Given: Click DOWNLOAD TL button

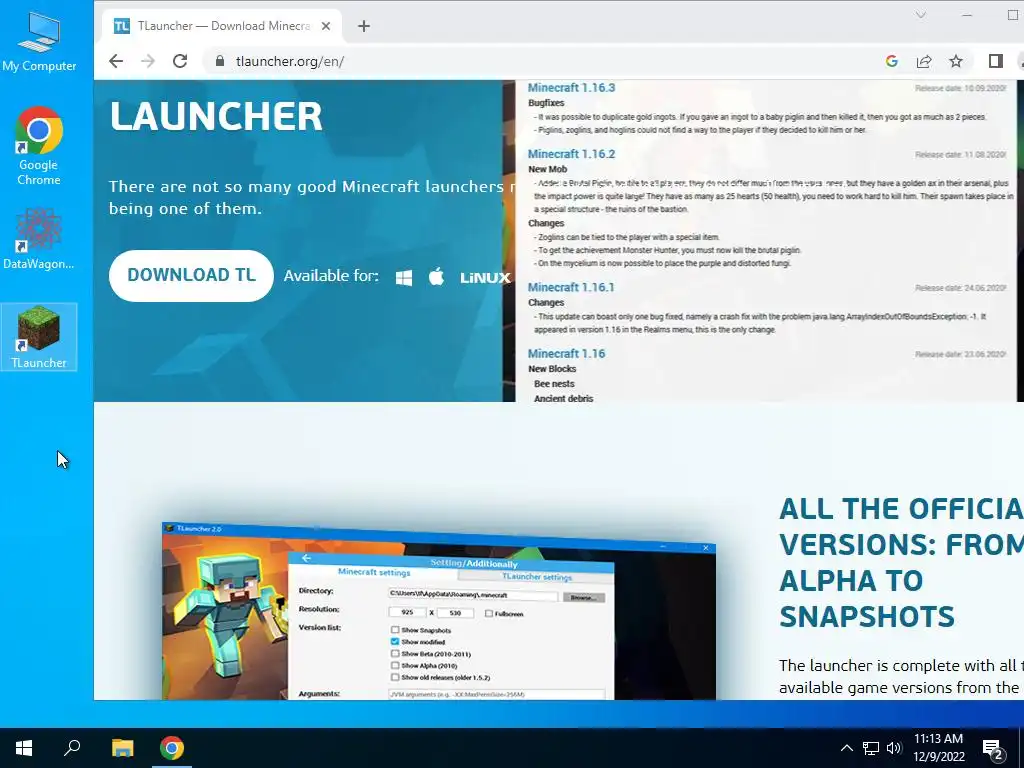Looking at the screenshot, I should pos(191,276).
